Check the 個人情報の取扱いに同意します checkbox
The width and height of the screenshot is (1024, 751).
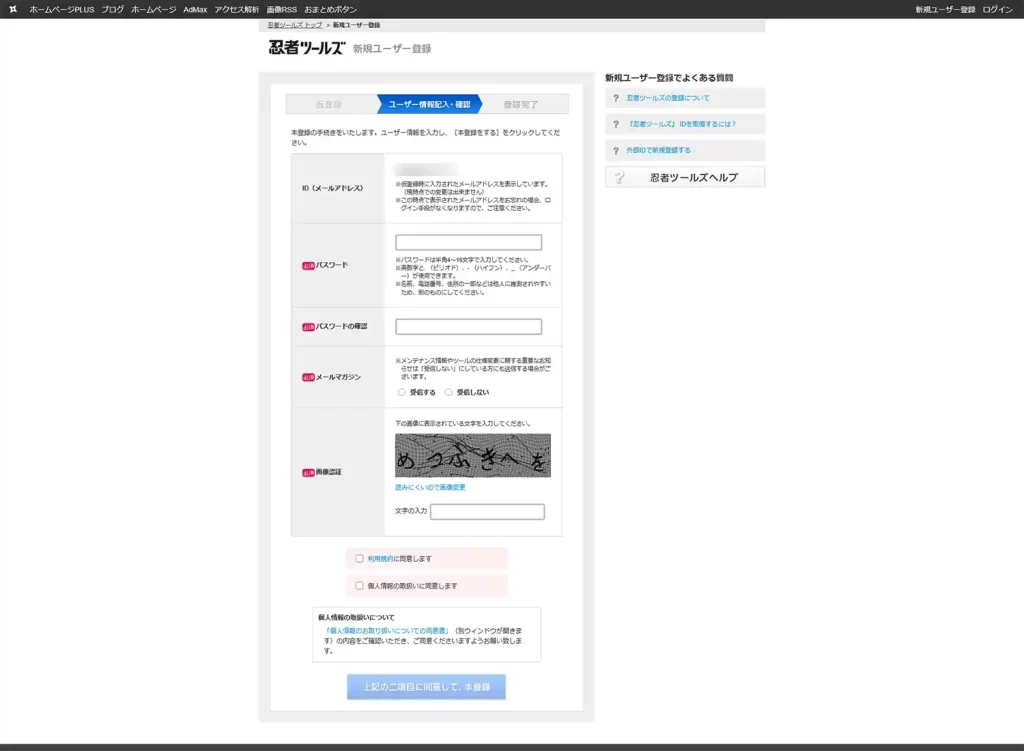pos(359,585)
